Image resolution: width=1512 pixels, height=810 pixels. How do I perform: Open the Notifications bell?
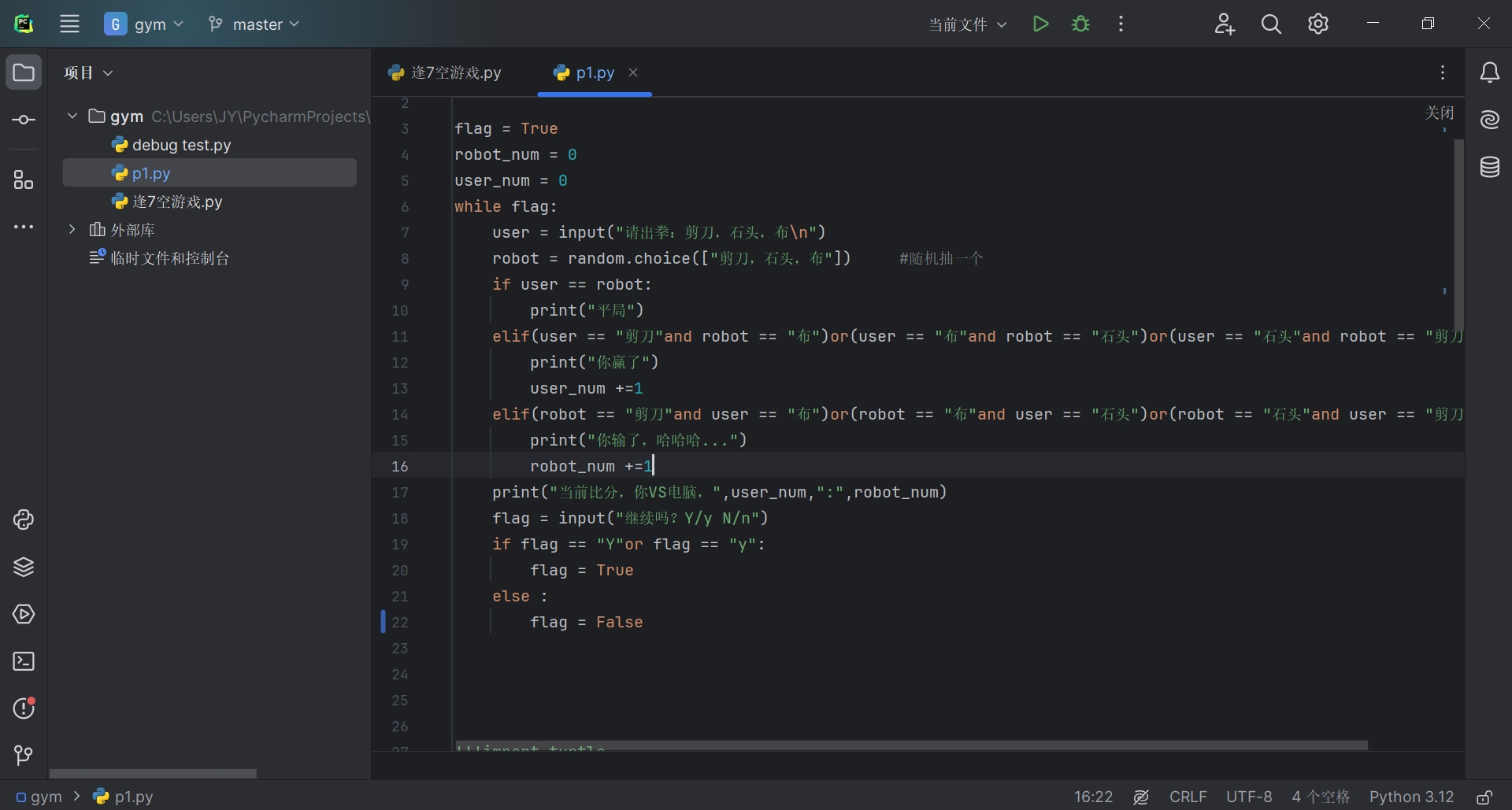(x=1489, y=72)
